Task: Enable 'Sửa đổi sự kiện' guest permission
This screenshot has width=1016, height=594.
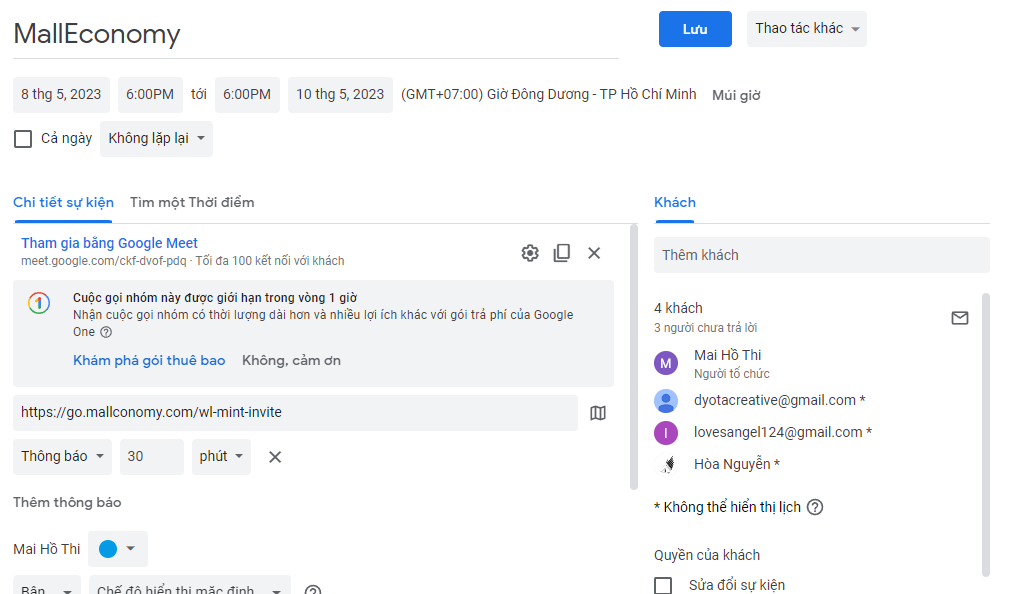Action: (x=663, y=586)
